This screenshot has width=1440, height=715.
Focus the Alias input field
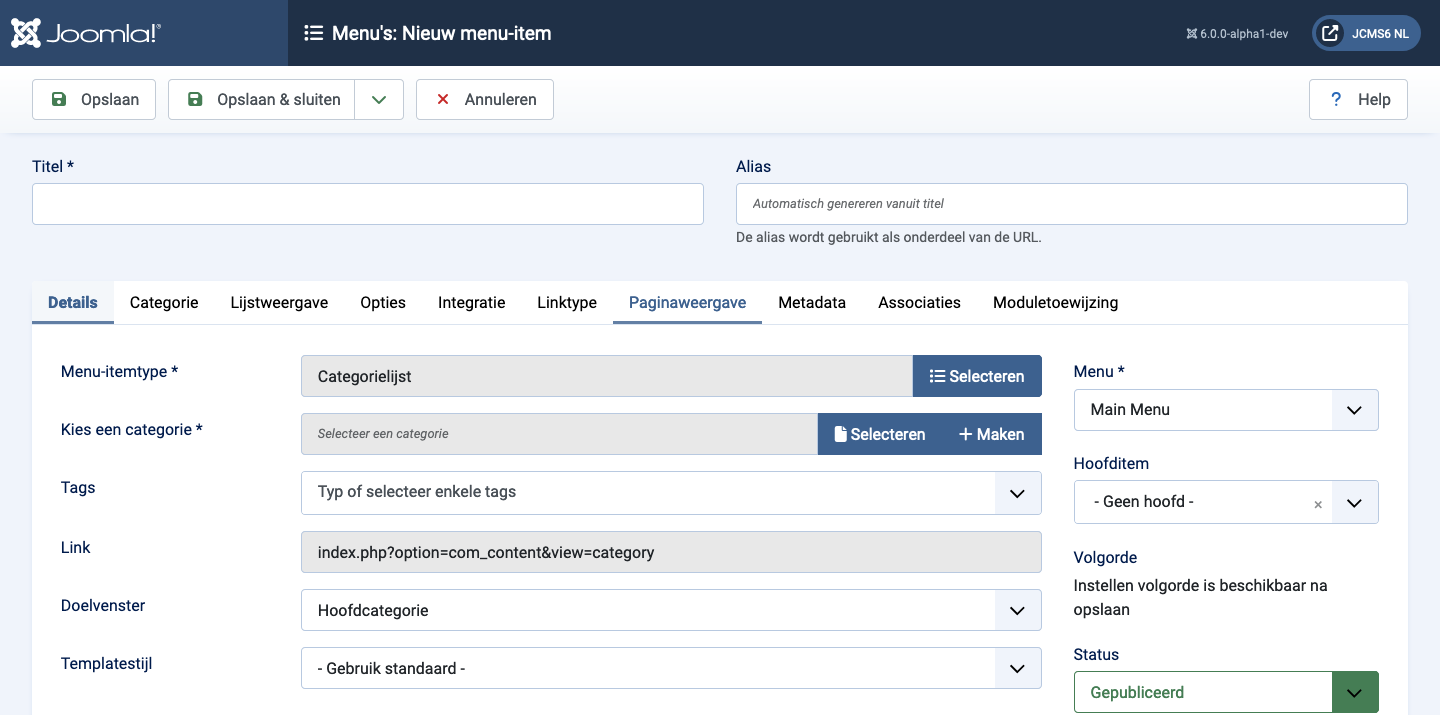coord(1072,204)
